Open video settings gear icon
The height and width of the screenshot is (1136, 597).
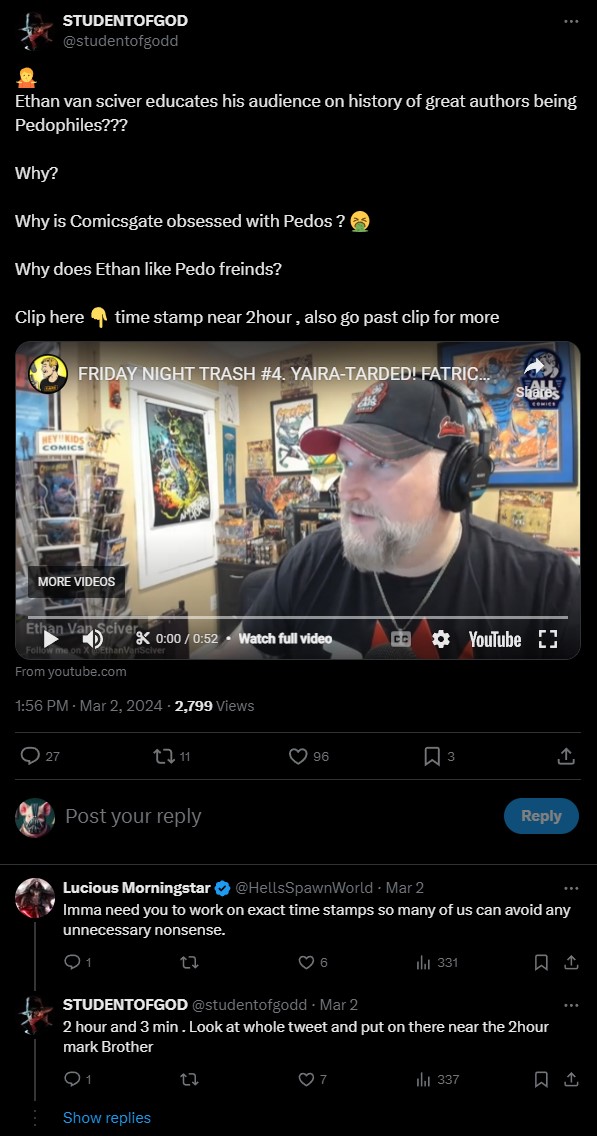[x=441, y=639]
